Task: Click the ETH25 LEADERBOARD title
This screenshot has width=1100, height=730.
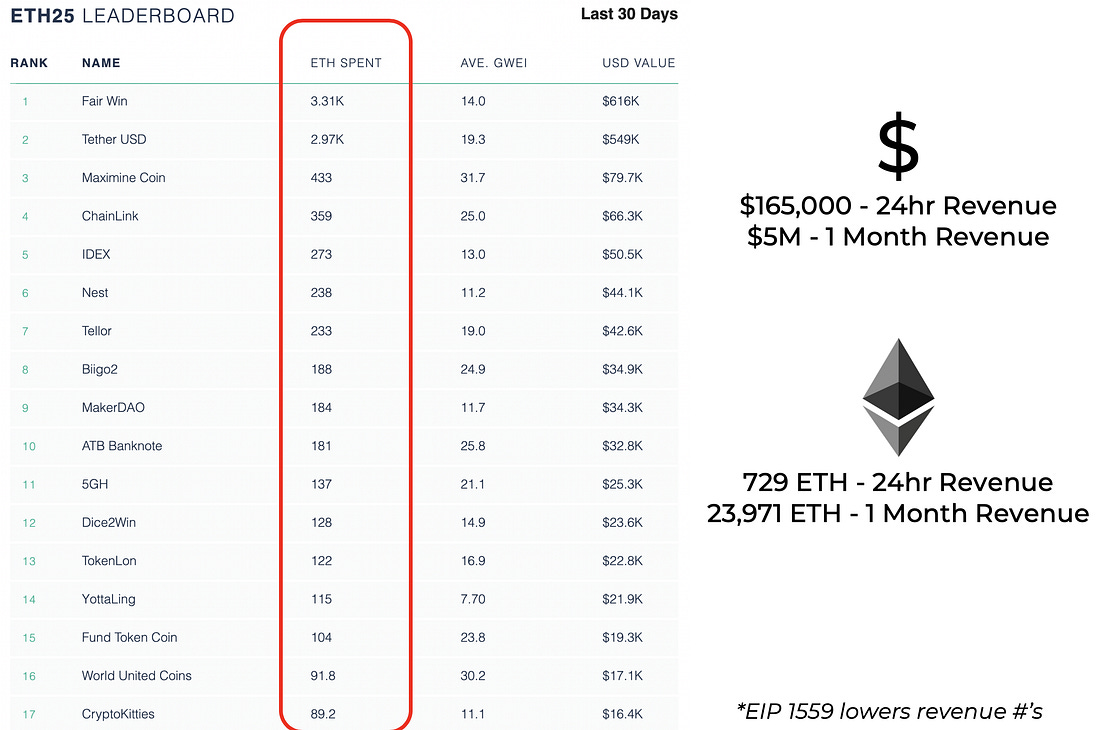Action: 122,15
